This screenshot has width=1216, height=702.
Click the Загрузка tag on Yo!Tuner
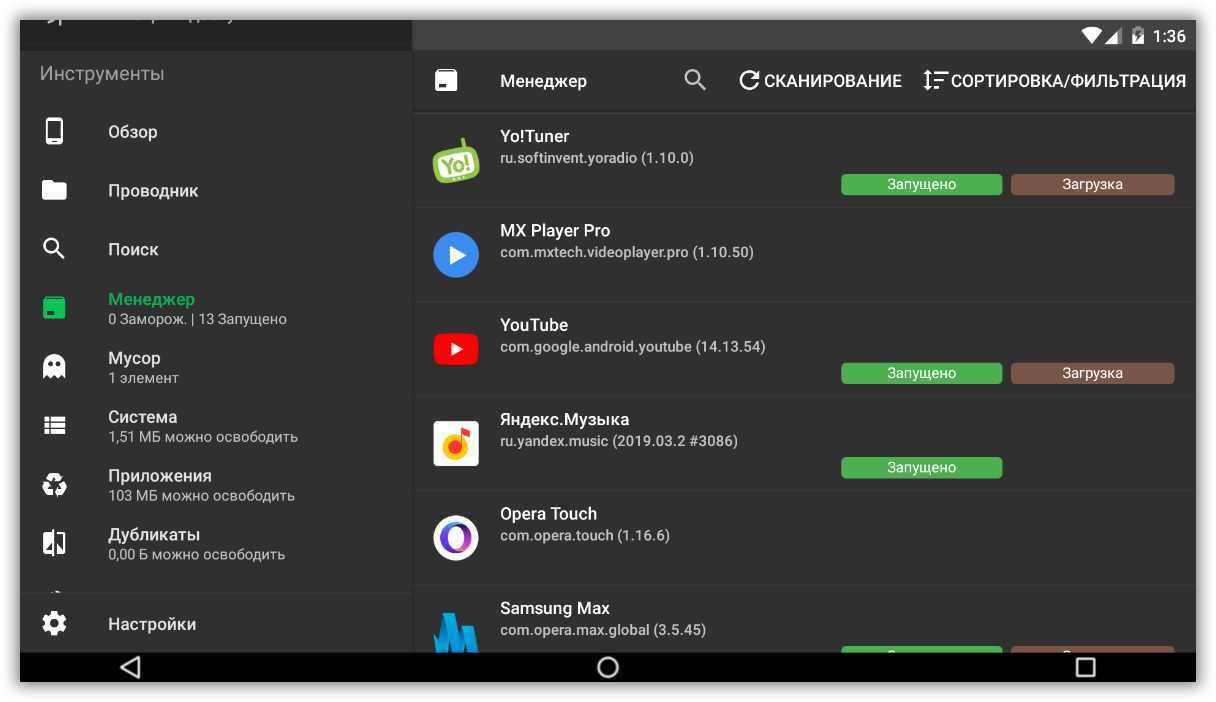[x=1092, y=184]
